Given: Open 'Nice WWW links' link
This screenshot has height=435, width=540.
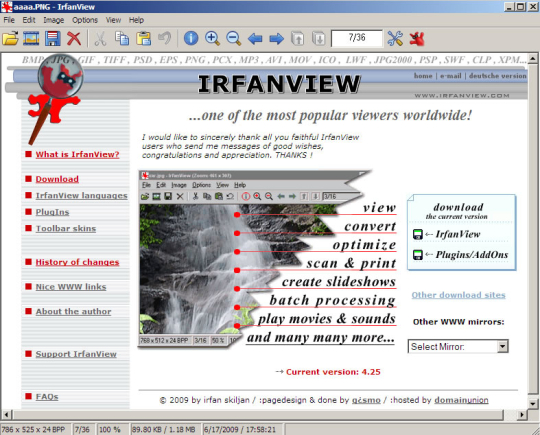Looking at the screenshot, I should coord(71,287).
